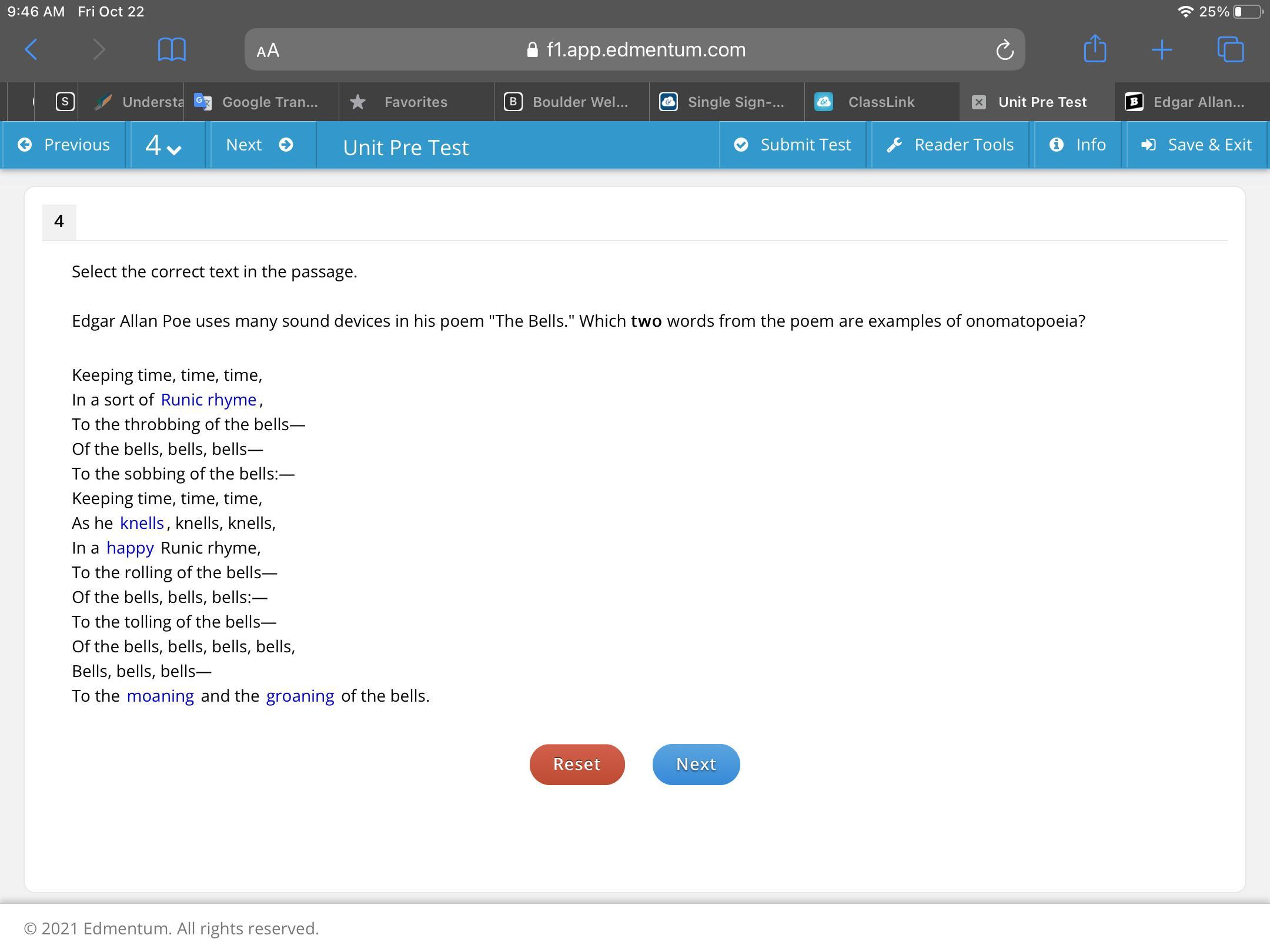Open Reader Tools menu

point(950,145)
